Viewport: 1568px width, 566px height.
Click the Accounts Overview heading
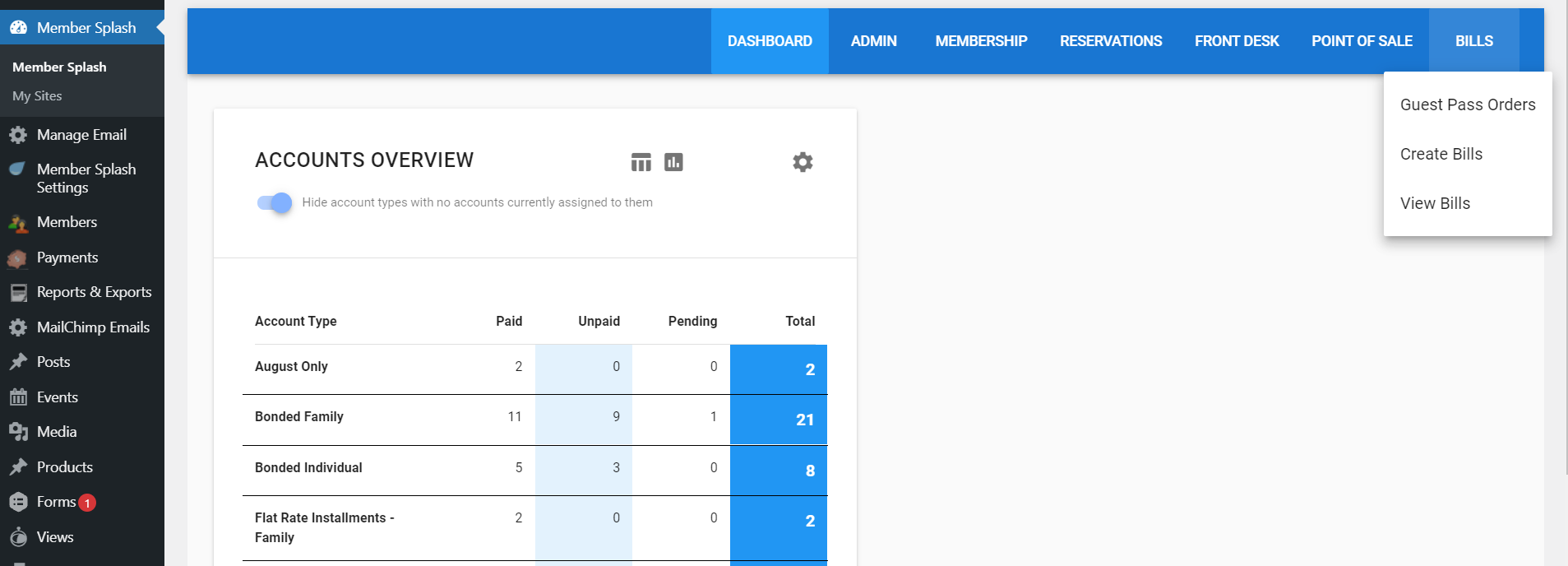(364, 160)
